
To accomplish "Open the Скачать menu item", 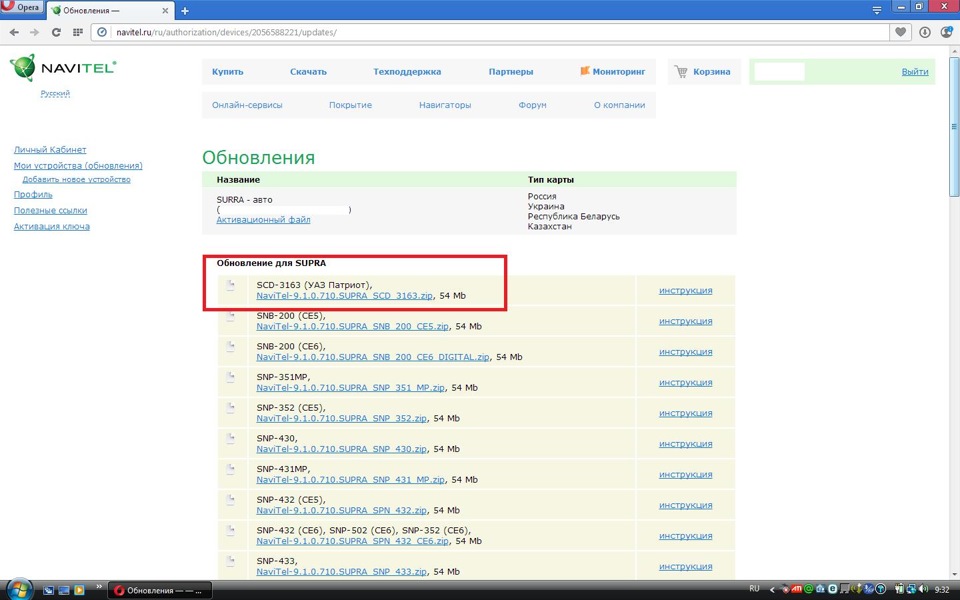I will click(308, 72).
